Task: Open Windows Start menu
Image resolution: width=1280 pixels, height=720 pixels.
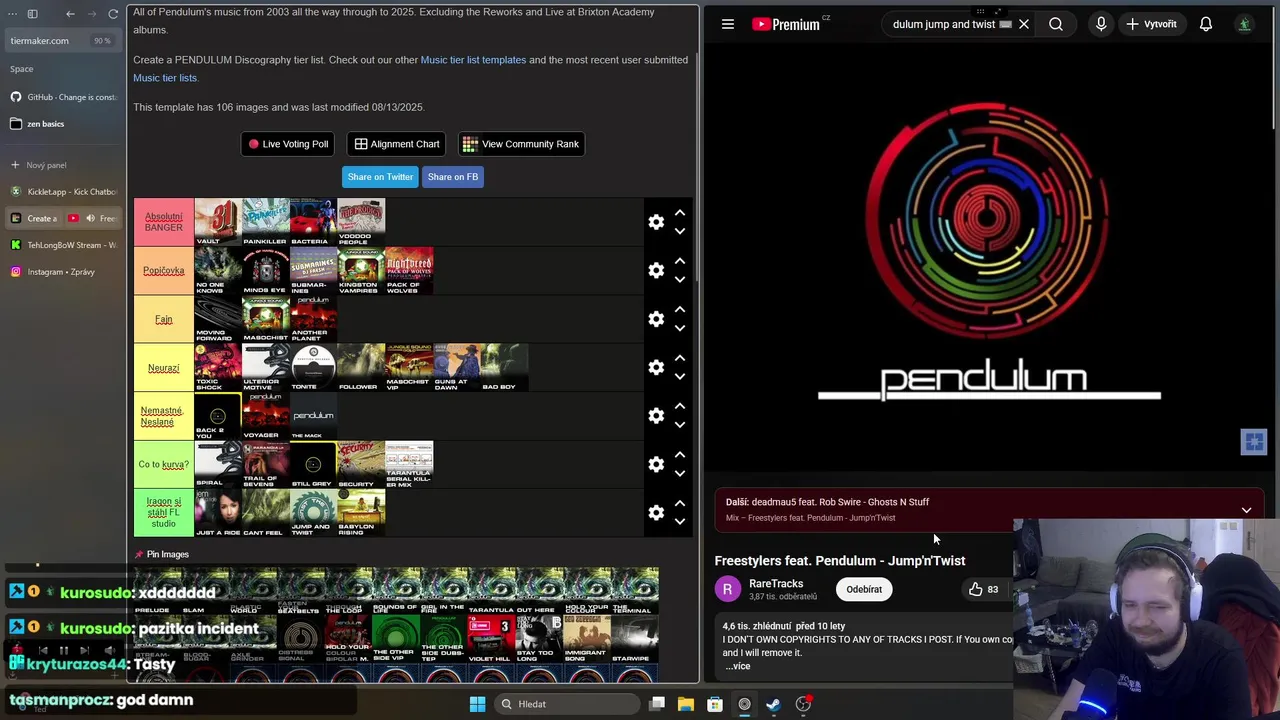Action: point(477,704)
